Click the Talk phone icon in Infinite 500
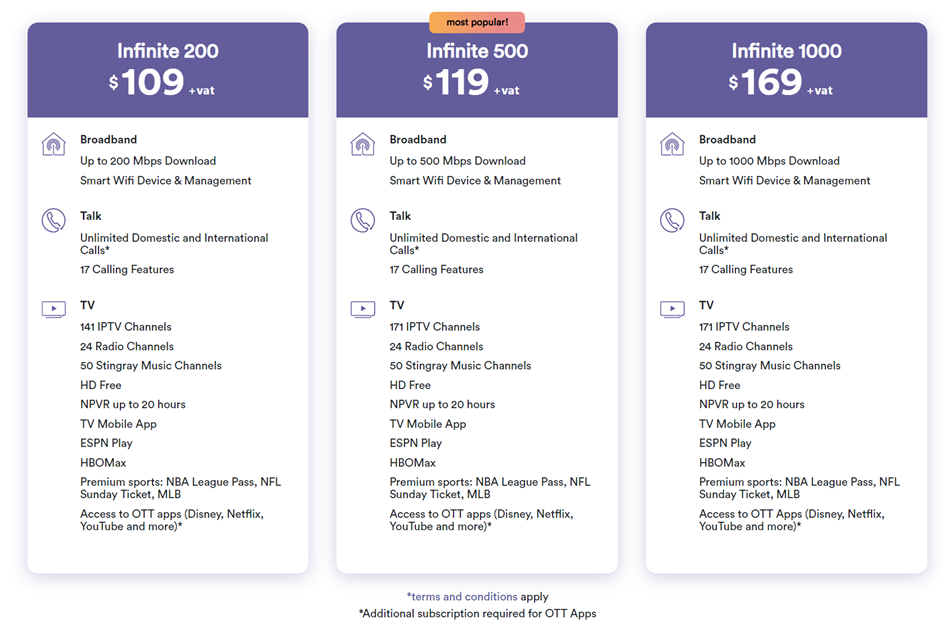The width and height of the screenshot is (947, 628). pos(363,220)
